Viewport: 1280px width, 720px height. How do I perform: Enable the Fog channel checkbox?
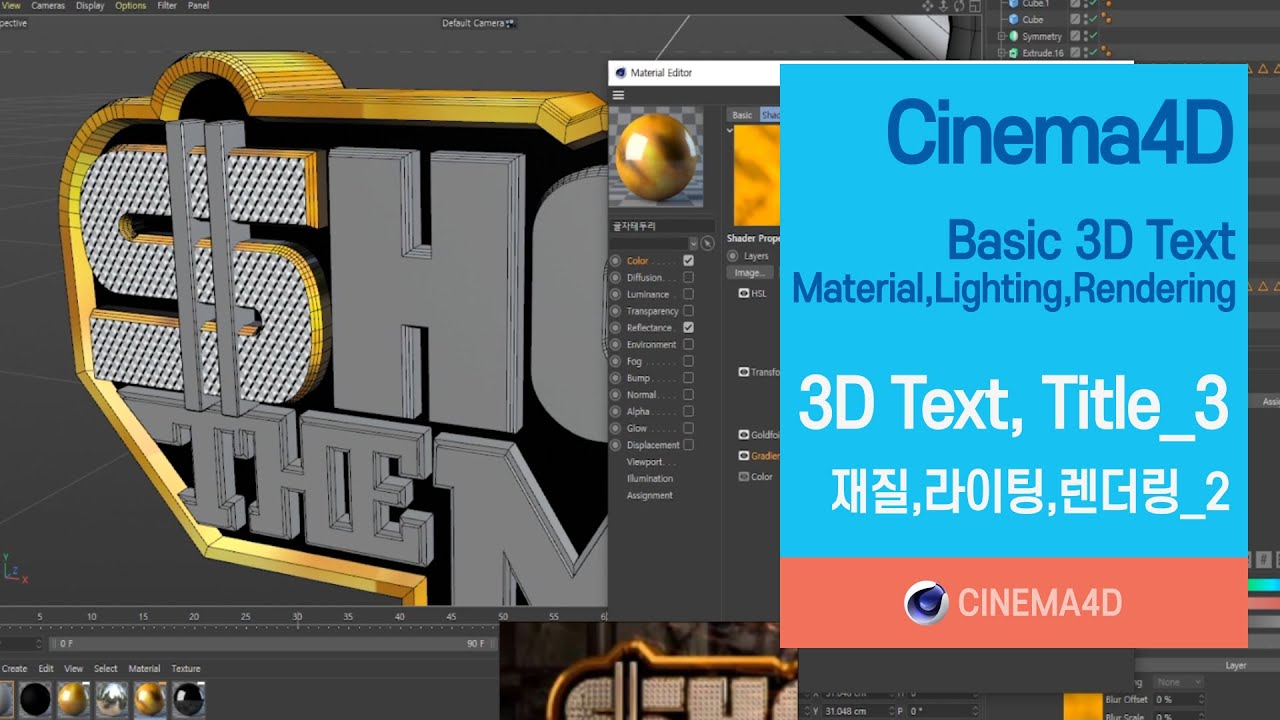[x=688, y=361]
